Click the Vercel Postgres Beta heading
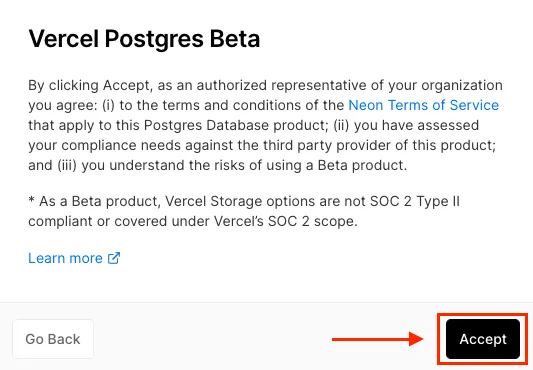Screen dimensions: 533x370 tap(144, 38)
